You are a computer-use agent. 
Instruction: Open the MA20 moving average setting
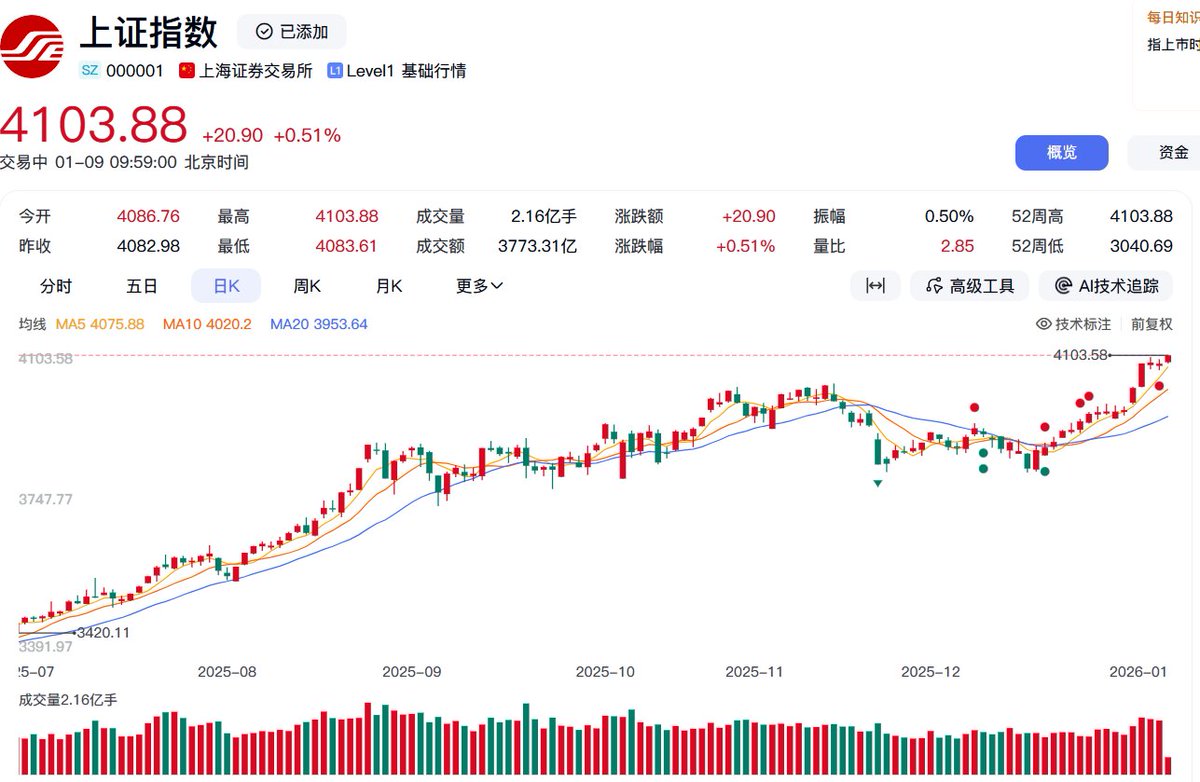pos(318,324)
